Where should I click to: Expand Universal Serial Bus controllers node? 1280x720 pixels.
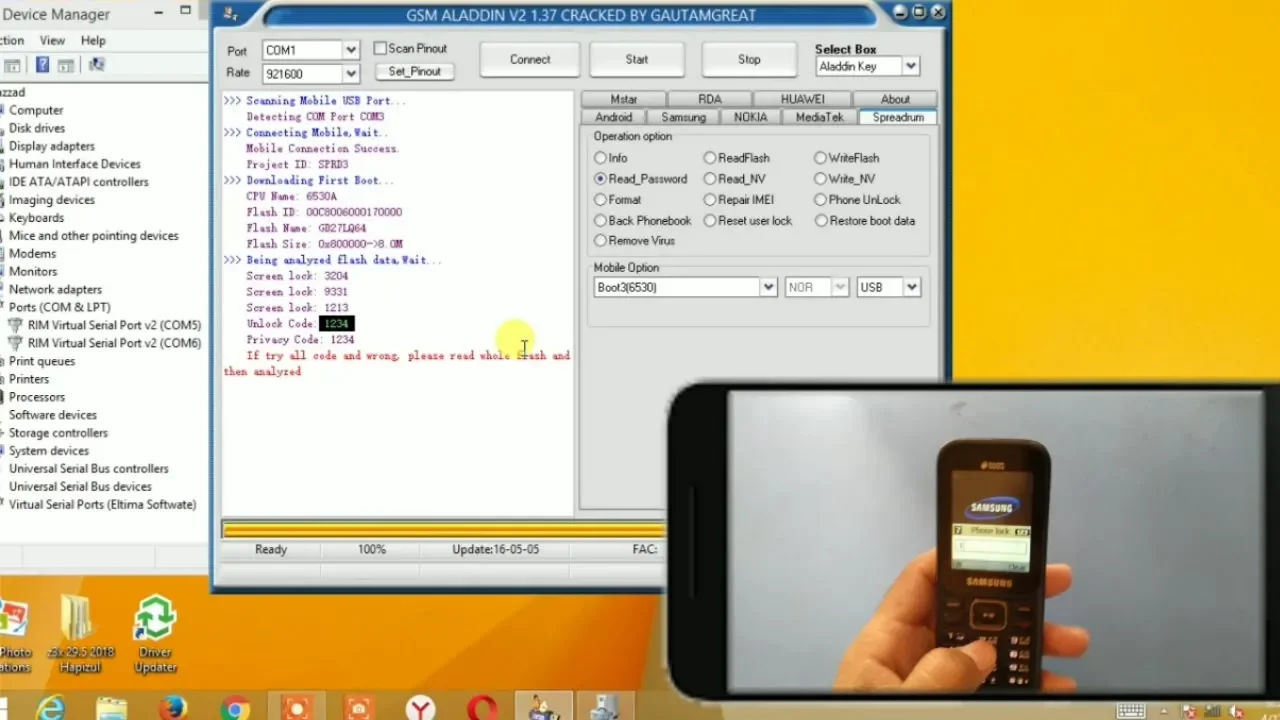[88, 469]
